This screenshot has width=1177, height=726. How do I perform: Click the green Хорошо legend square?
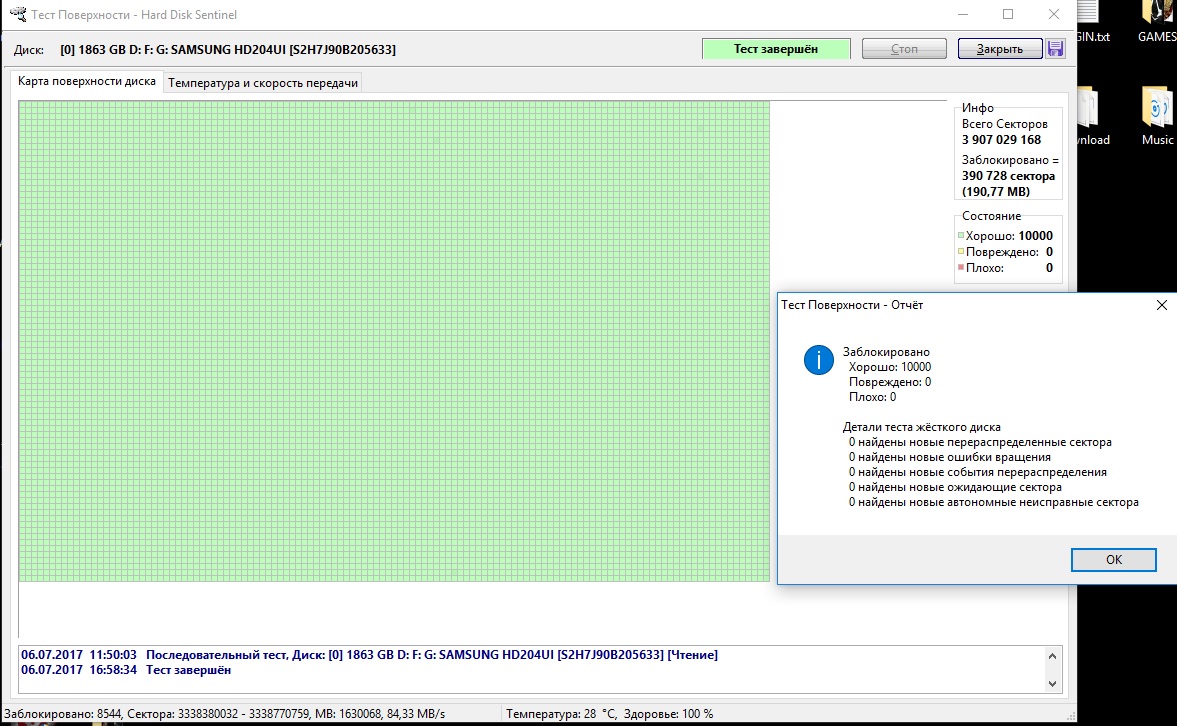click(x=961, y=236)
